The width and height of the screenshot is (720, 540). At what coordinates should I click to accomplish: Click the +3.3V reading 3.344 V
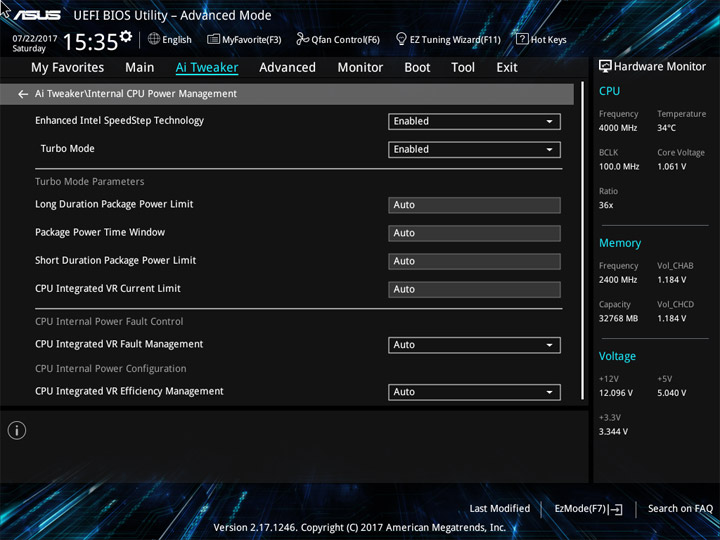point(613,432)
